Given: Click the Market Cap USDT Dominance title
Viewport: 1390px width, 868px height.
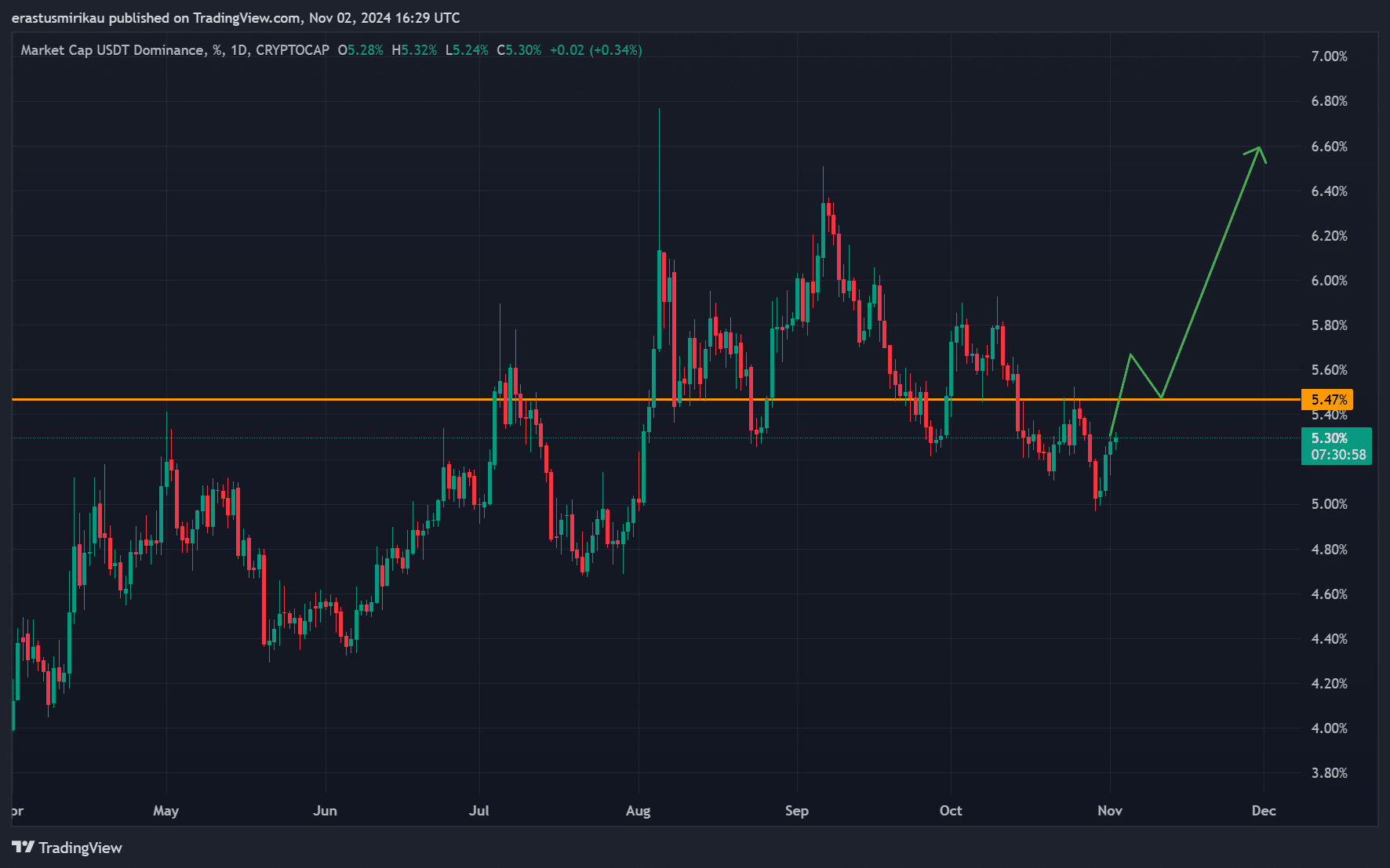Looking at the screenshot, I should click(x=111, y=50).
